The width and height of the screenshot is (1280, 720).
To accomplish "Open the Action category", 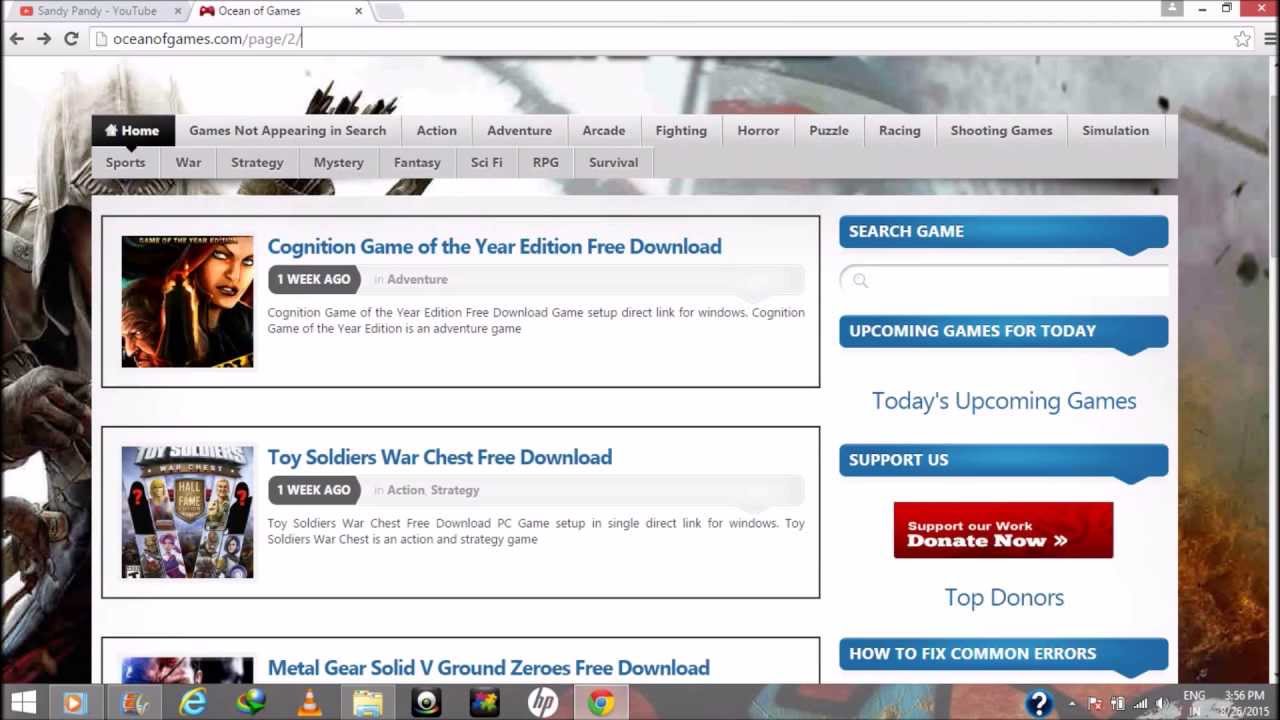I will (436, 130).
